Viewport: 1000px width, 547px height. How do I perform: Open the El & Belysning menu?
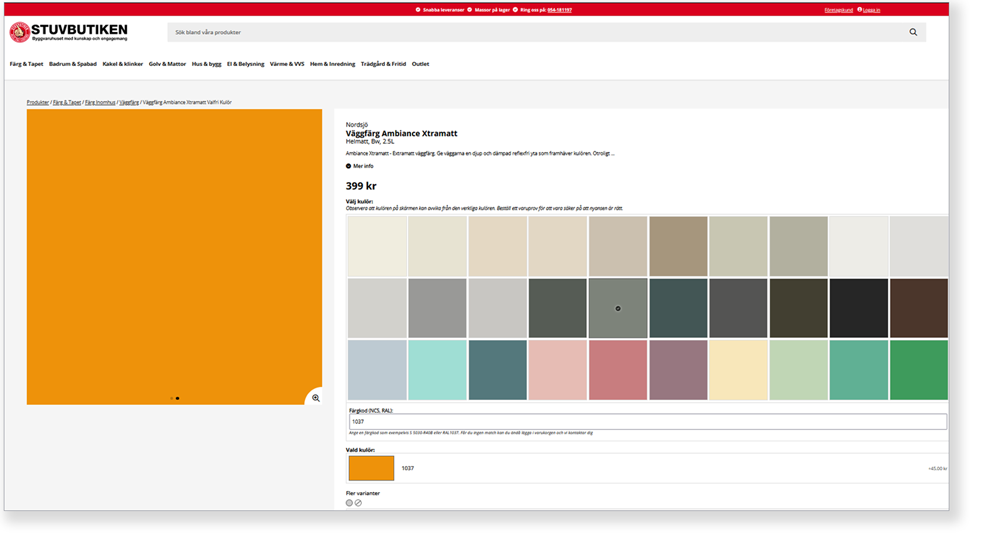(246, 64)
